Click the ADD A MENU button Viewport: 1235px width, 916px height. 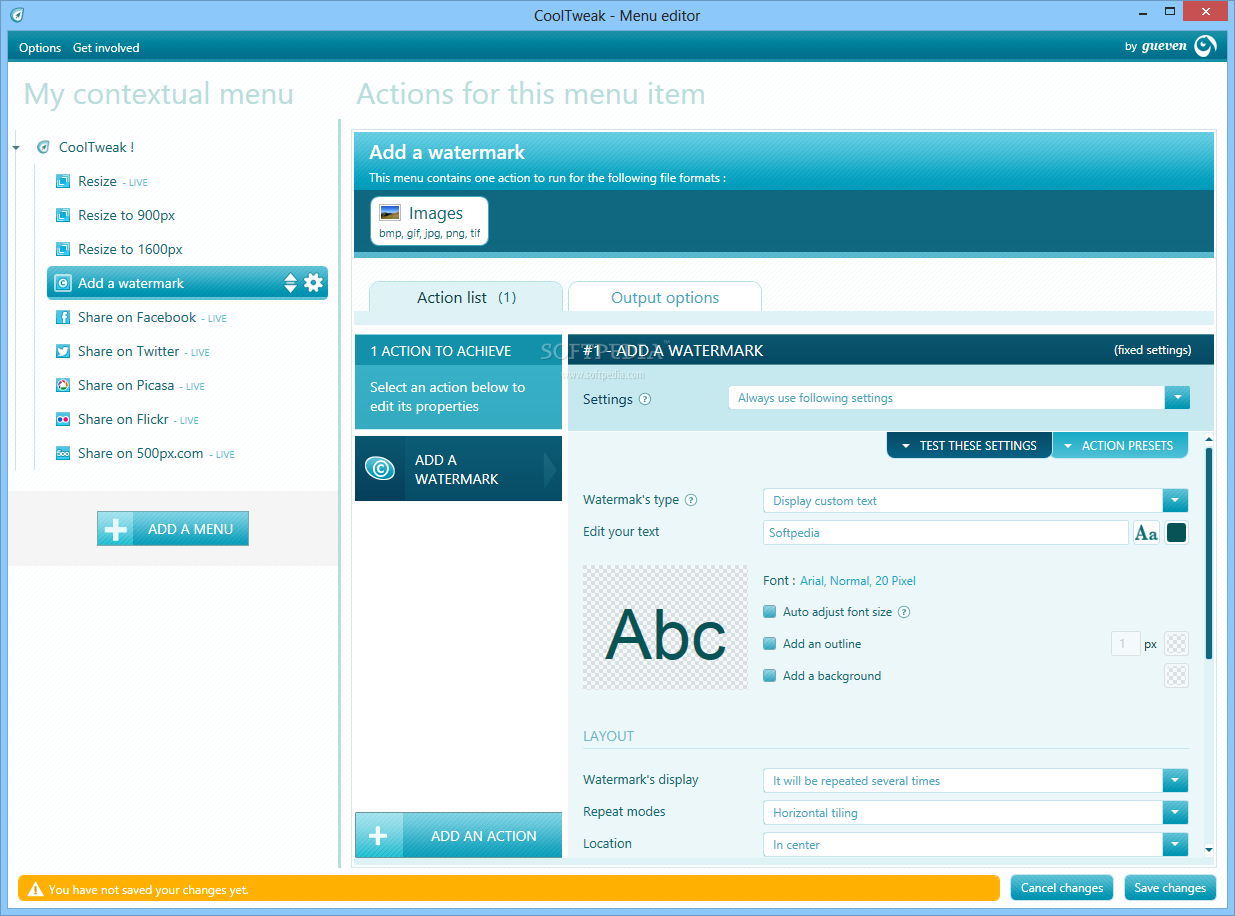173,529
